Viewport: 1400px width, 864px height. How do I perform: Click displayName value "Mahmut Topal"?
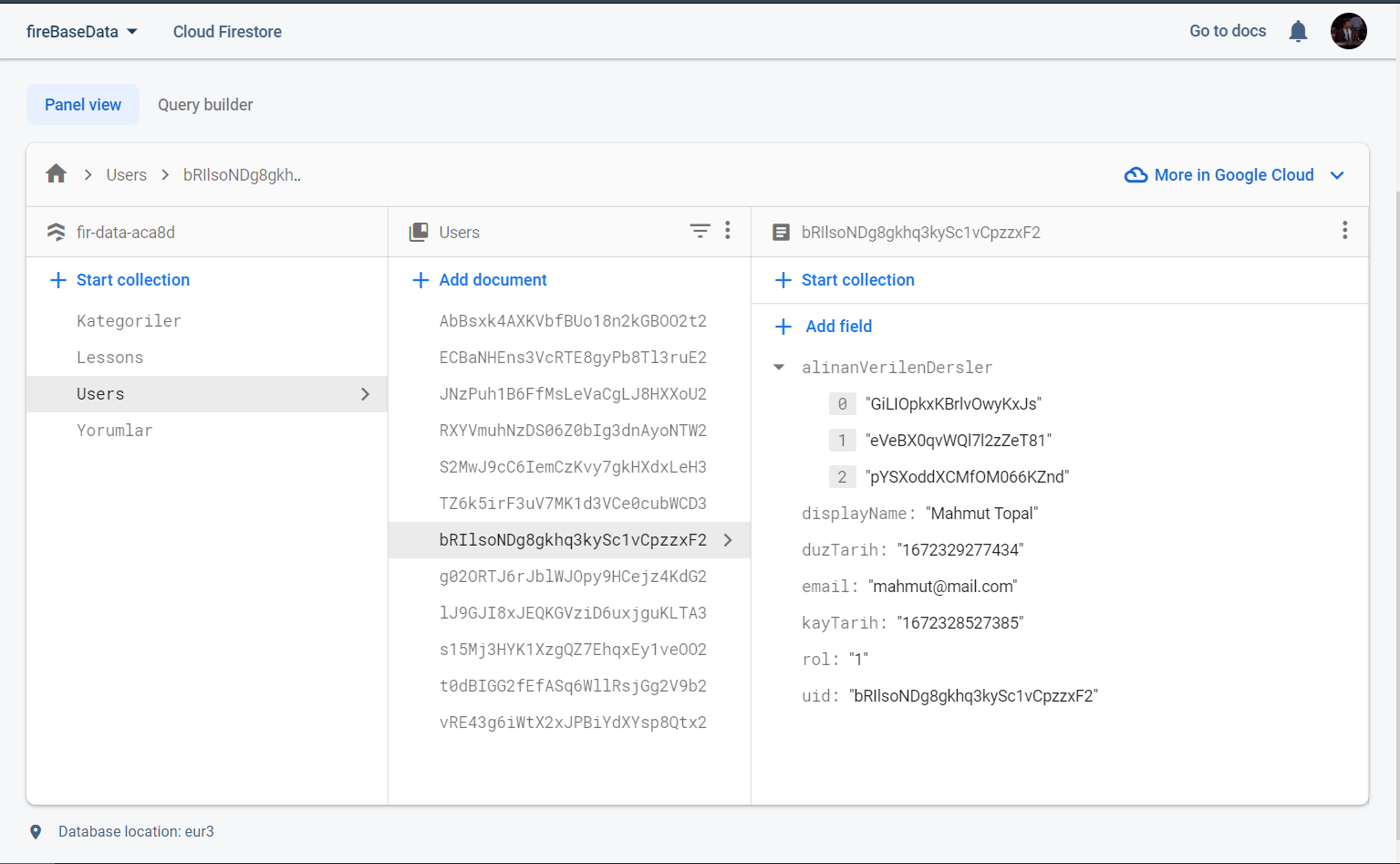[x=981, y=514]
